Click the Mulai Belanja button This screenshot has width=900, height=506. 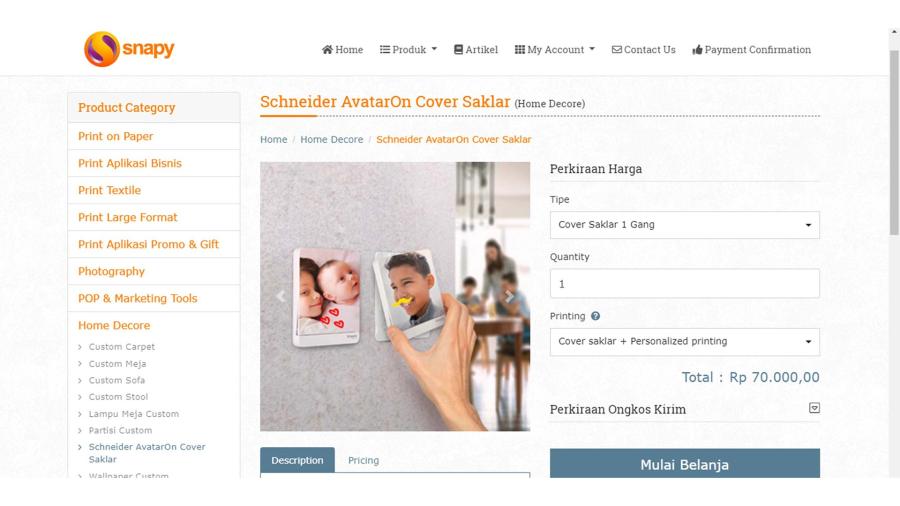coord(684,464)
